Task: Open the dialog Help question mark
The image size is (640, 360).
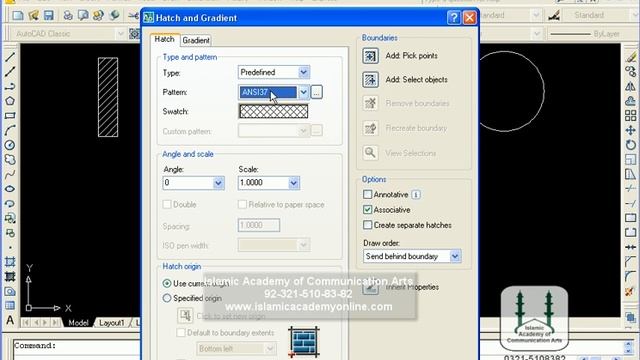Action: 453,18
